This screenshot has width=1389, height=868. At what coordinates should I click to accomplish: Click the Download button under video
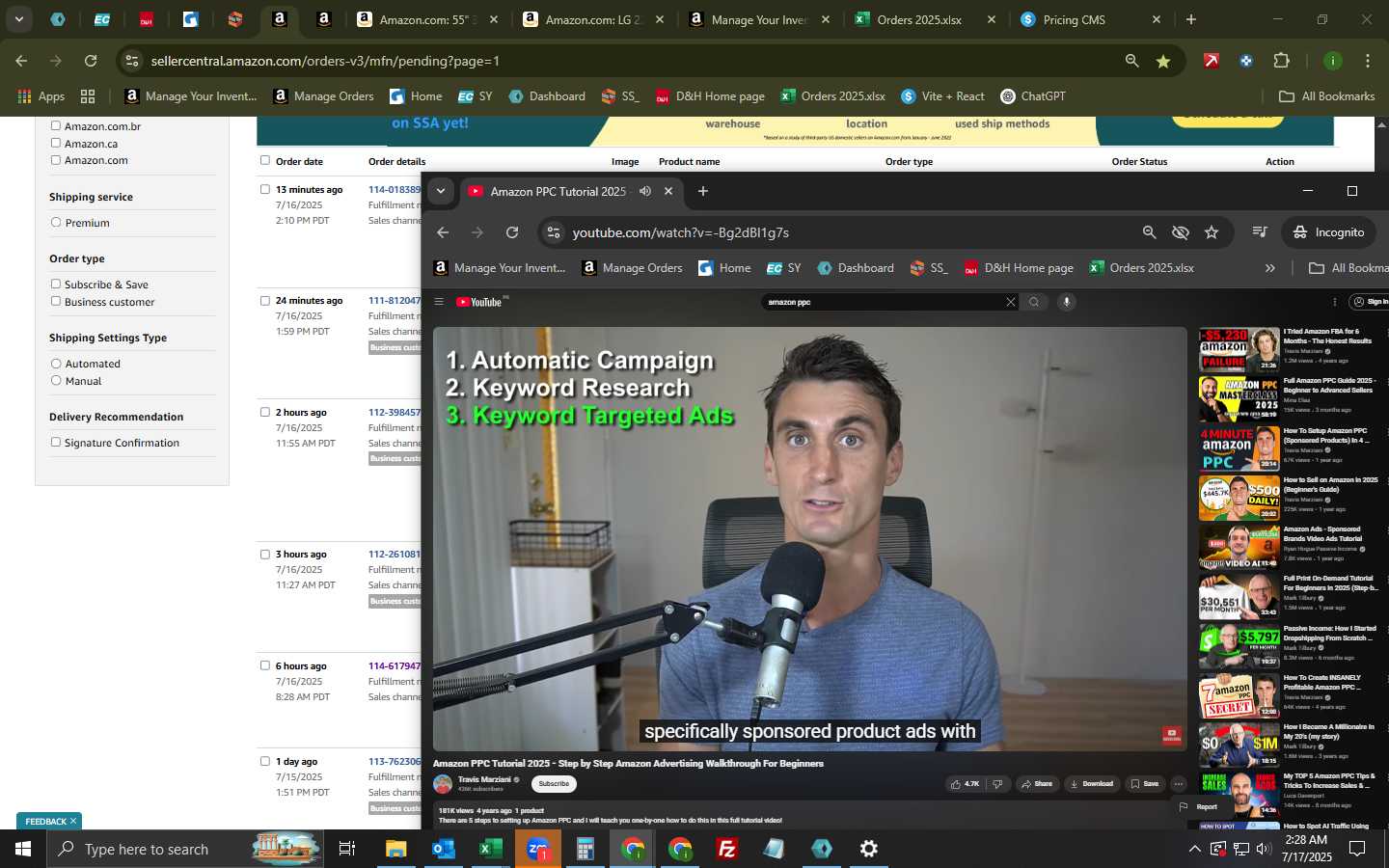tap(1091, 784)
